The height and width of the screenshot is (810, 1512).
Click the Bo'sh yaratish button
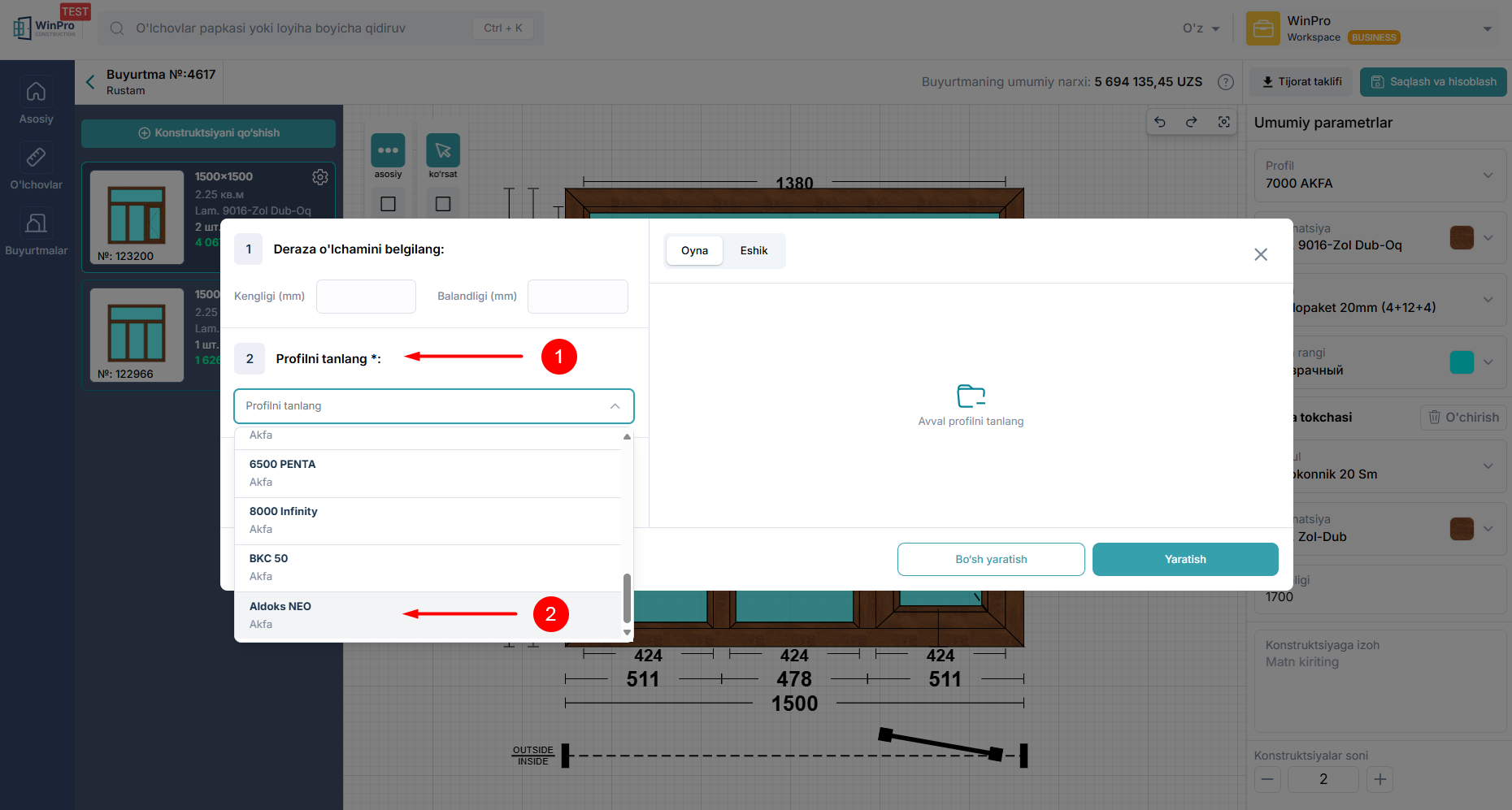(990, 560)
